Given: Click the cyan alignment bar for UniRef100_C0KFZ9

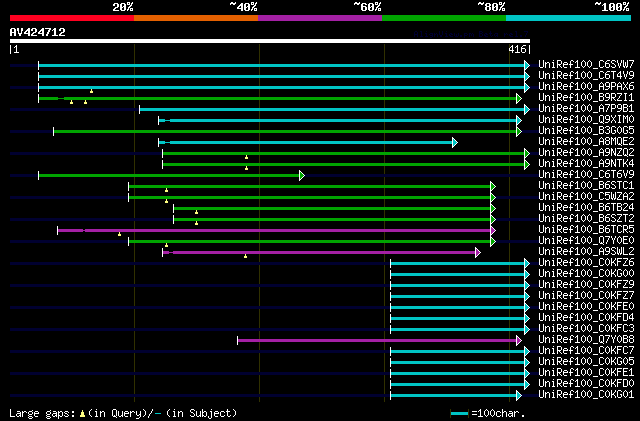Looking at the screenshot, I should tap(458, 285).
